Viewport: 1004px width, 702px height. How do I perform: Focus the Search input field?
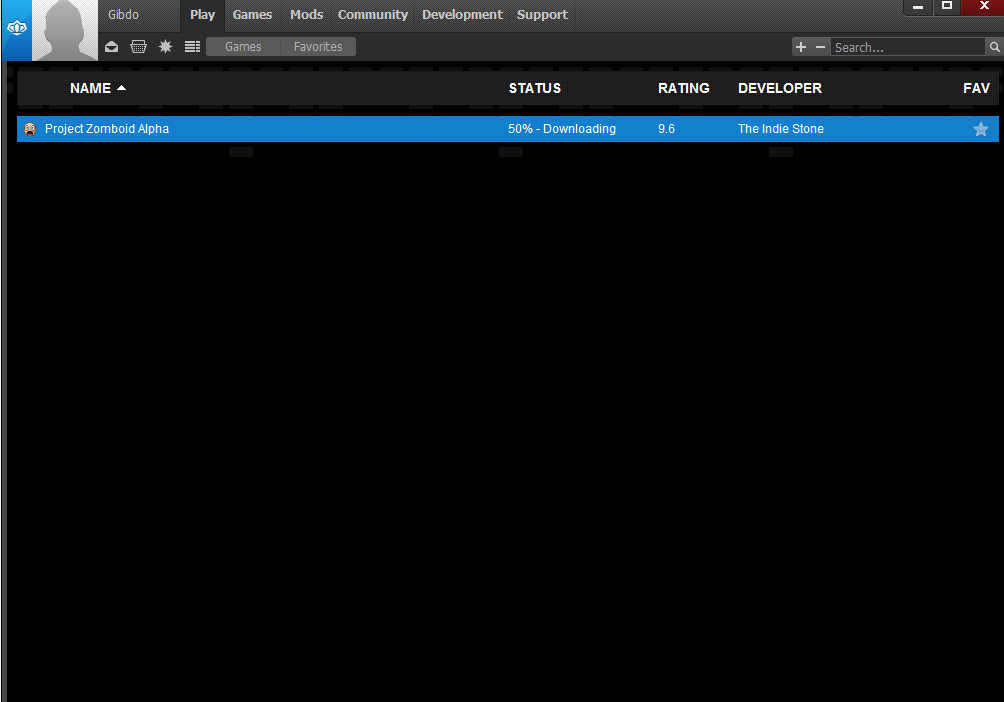[x=908, y=47]
